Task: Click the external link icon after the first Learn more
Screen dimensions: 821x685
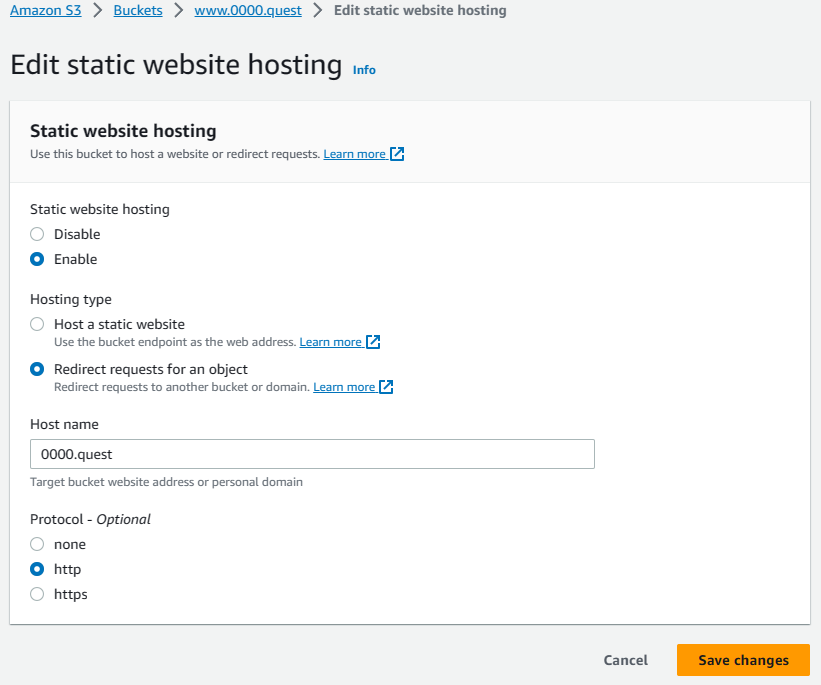Action: pyautogui.click(x=397, y=153)
